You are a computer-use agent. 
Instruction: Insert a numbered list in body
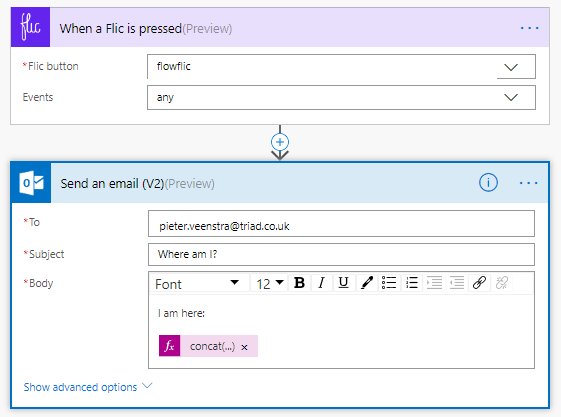[412, 283]
